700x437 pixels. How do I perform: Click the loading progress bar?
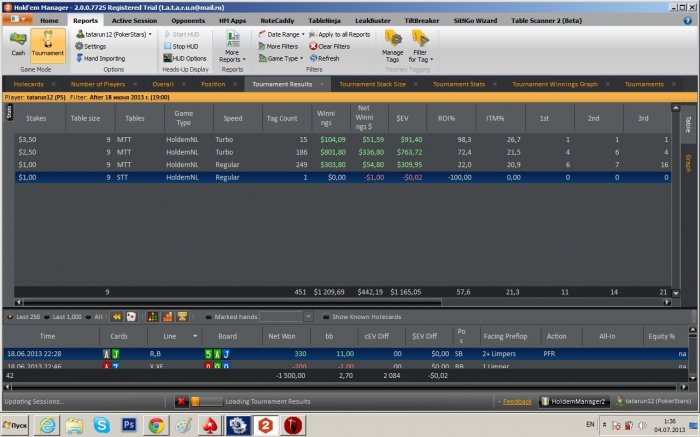coord(207,401)
